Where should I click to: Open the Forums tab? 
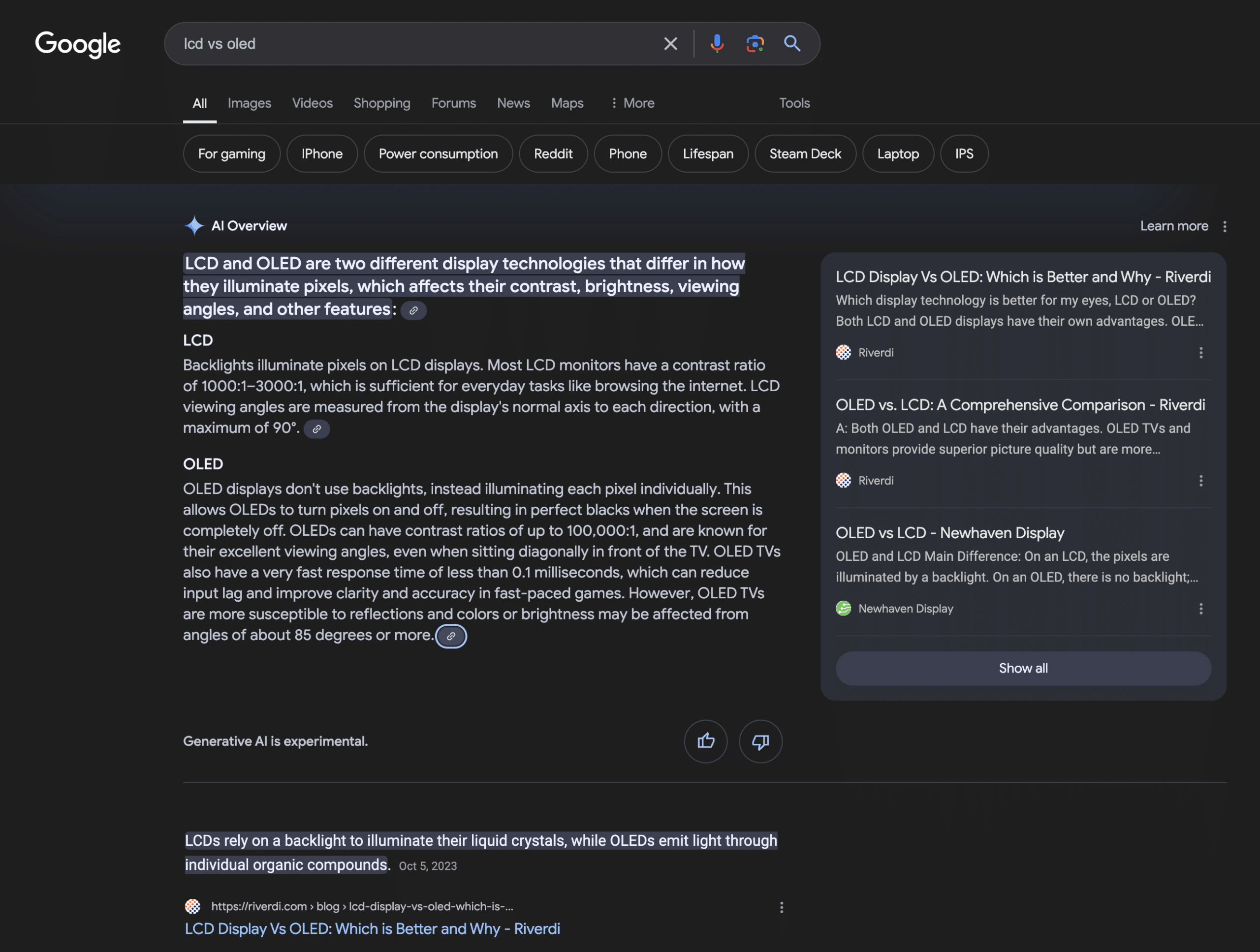(x=453, y=104)
